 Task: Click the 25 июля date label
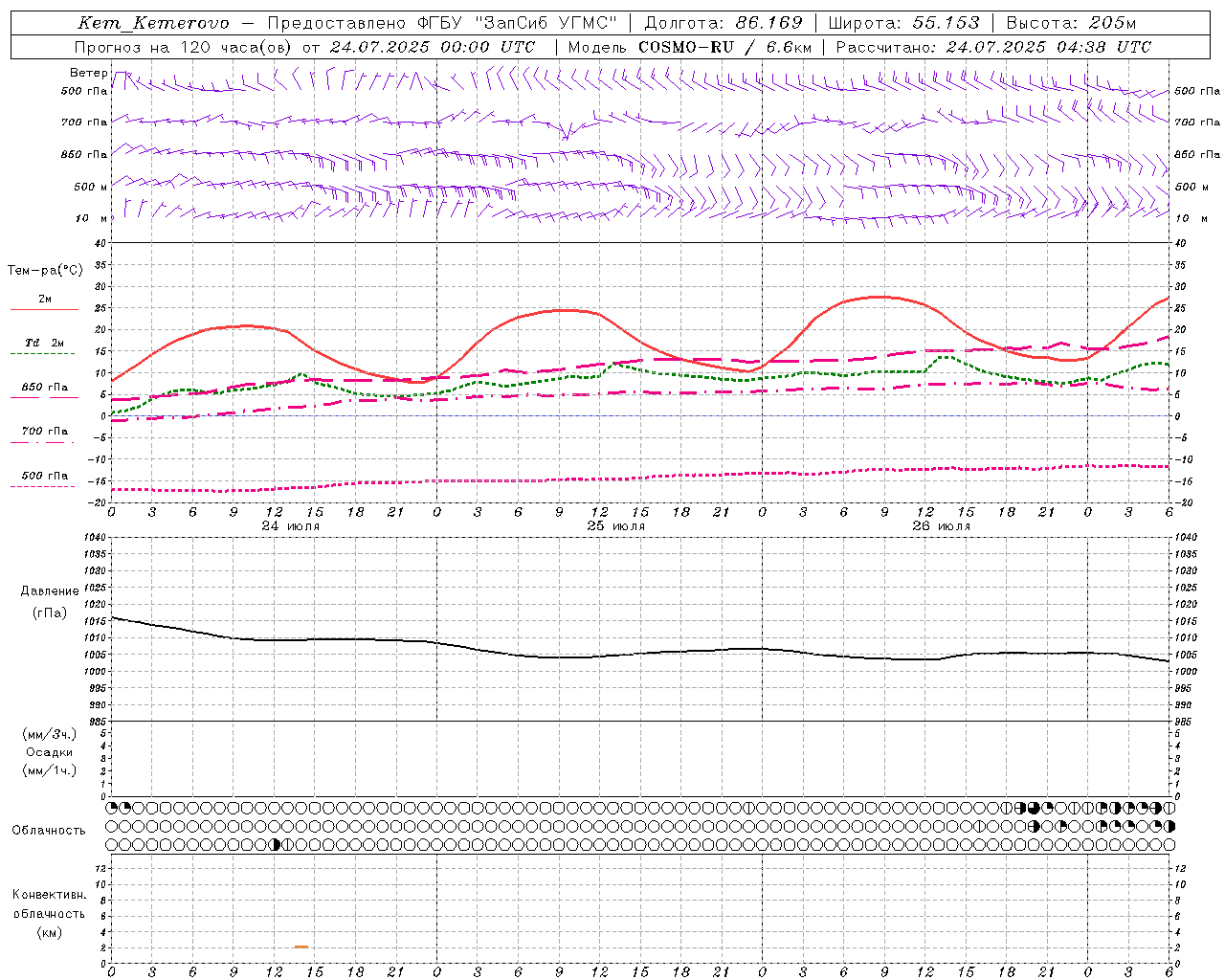click(x=616, y=526)
